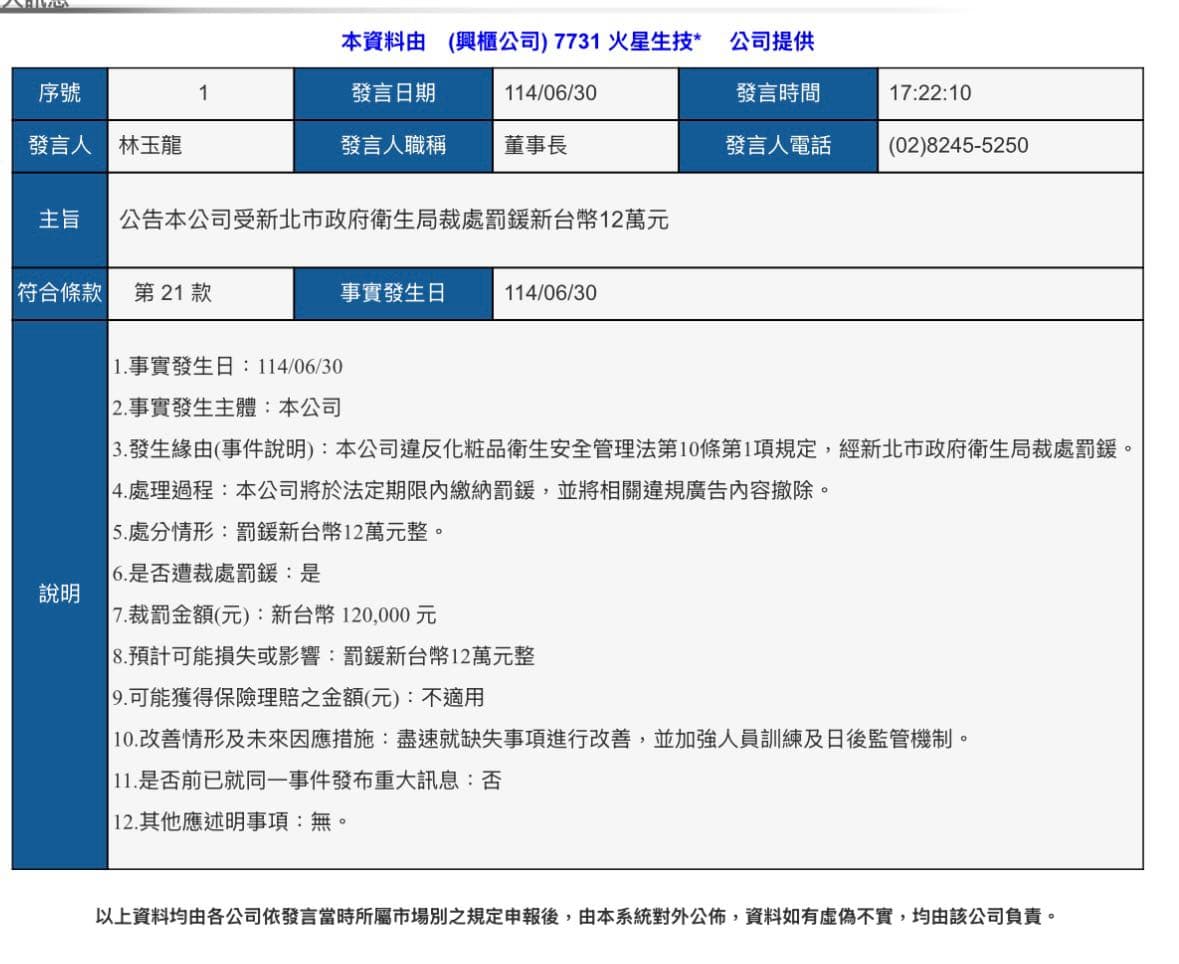1179x964 pixels.
Task: Click the 發言日期 header cell
Action: pos(393,93)
